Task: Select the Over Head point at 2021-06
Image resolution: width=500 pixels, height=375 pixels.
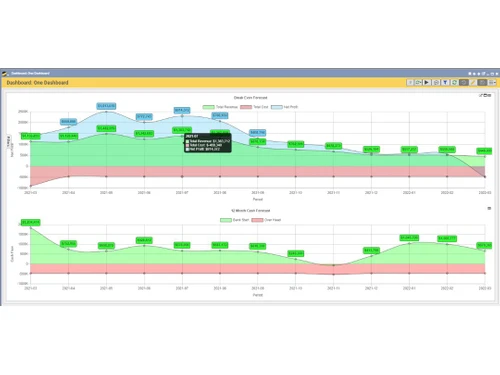Action: (x=144, y=273)
